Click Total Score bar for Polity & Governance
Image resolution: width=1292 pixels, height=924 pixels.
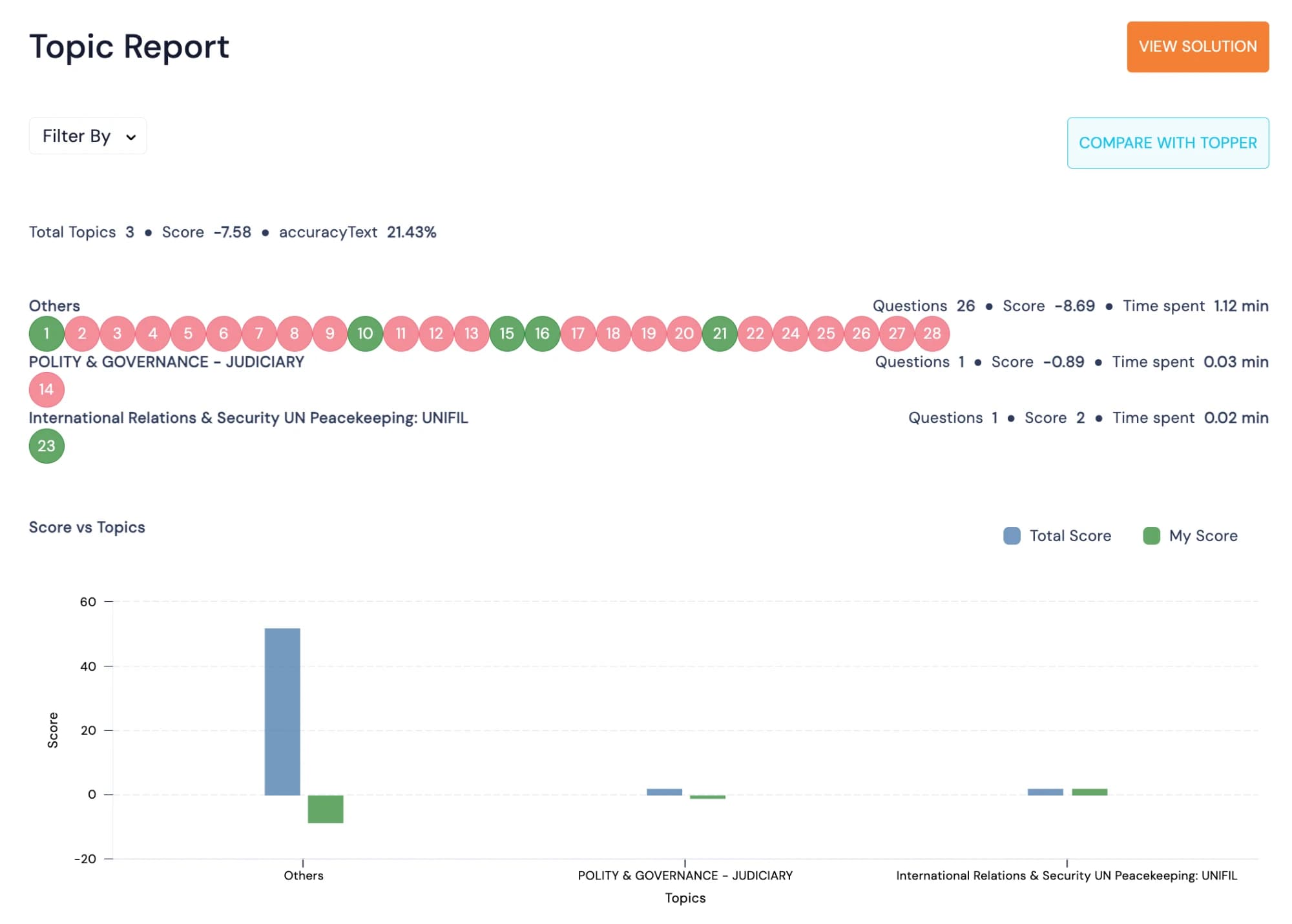coord(664,792)
